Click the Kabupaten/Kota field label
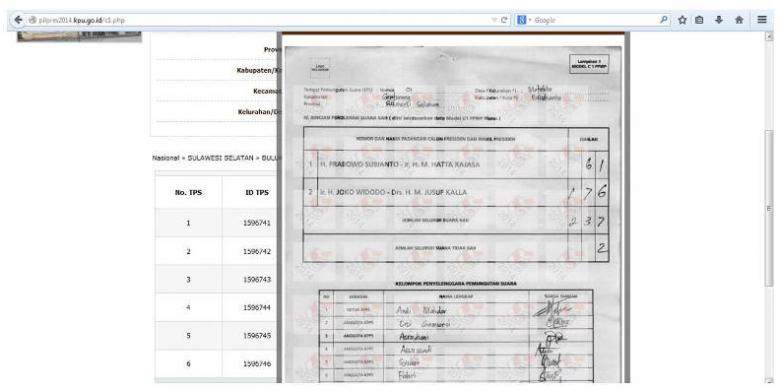 coord(259,70)
